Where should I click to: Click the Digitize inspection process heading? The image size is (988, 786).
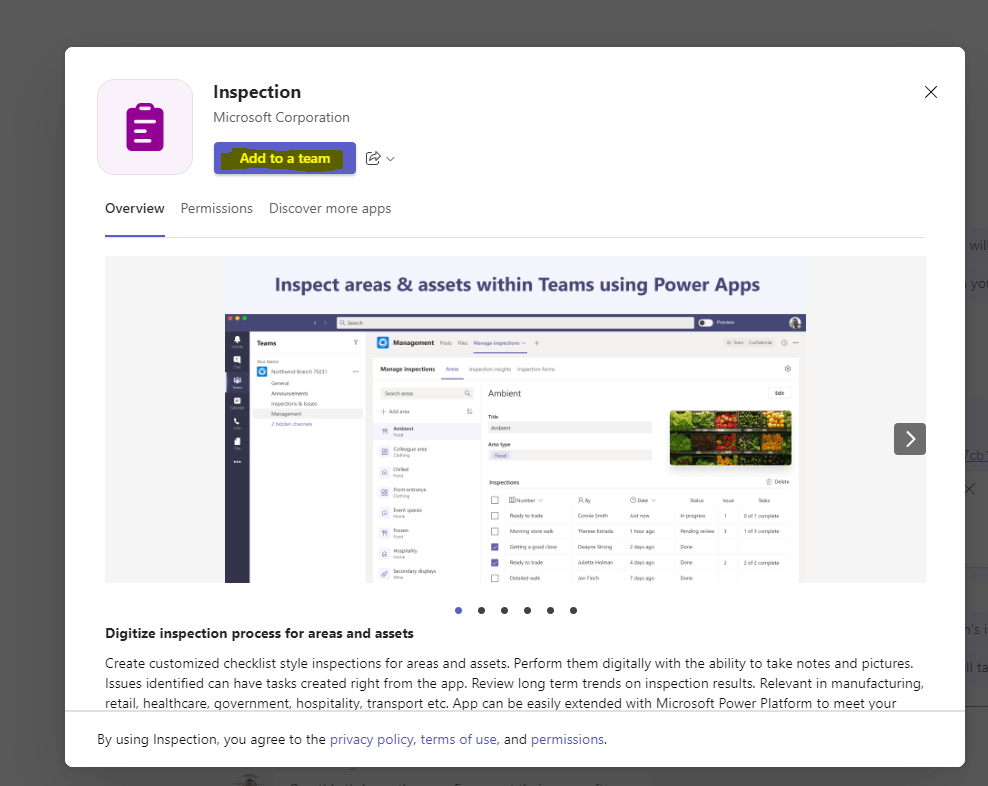pos(260,633)
